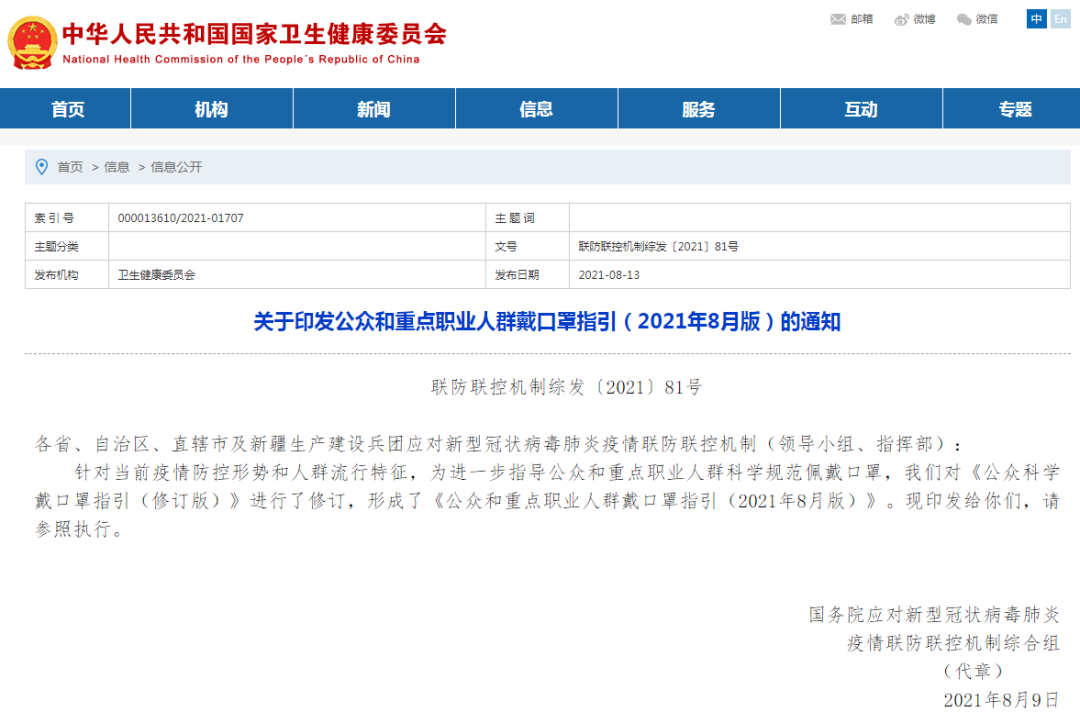Click the 信息公开 breadcrumb link
Viewport: 1080px width, 712px height.
tap(177, 167)
